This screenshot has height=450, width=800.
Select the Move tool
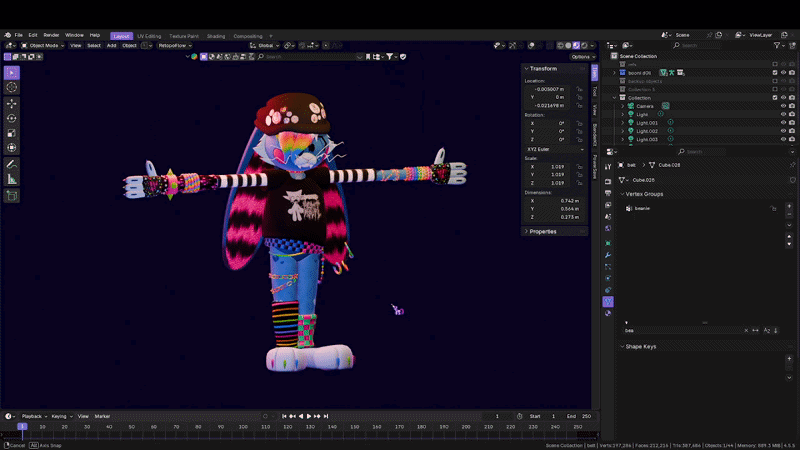click(x=12, y=103)
